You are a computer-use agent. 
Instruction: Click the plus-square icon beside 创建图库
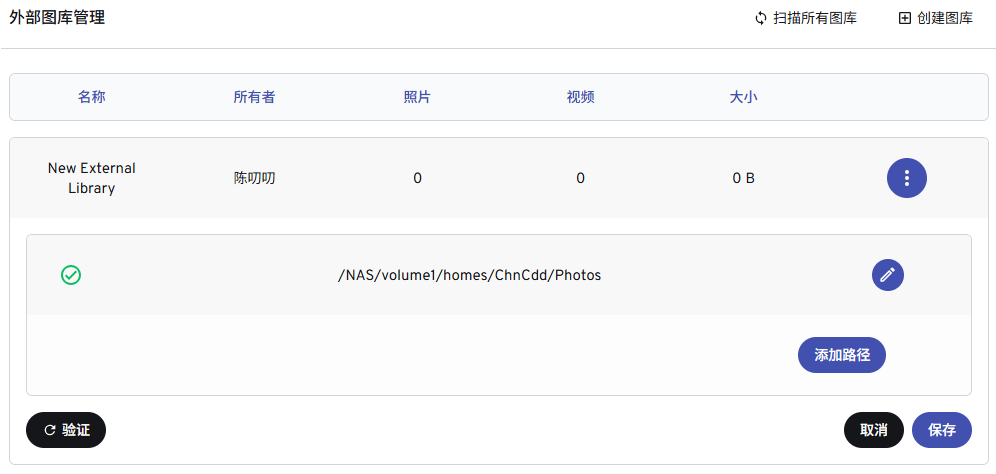click(x=905, y=18)
